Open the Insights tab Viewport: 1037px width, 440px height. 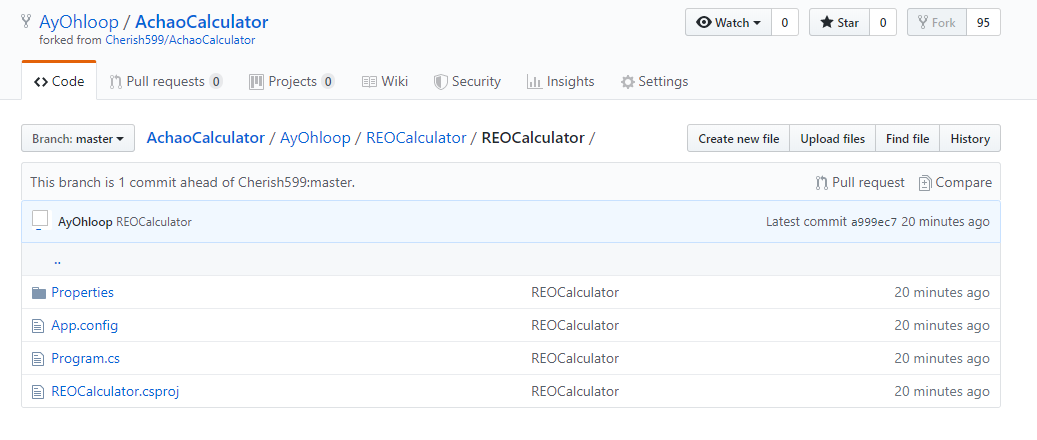pyautogui.click(x=561, y=82)
